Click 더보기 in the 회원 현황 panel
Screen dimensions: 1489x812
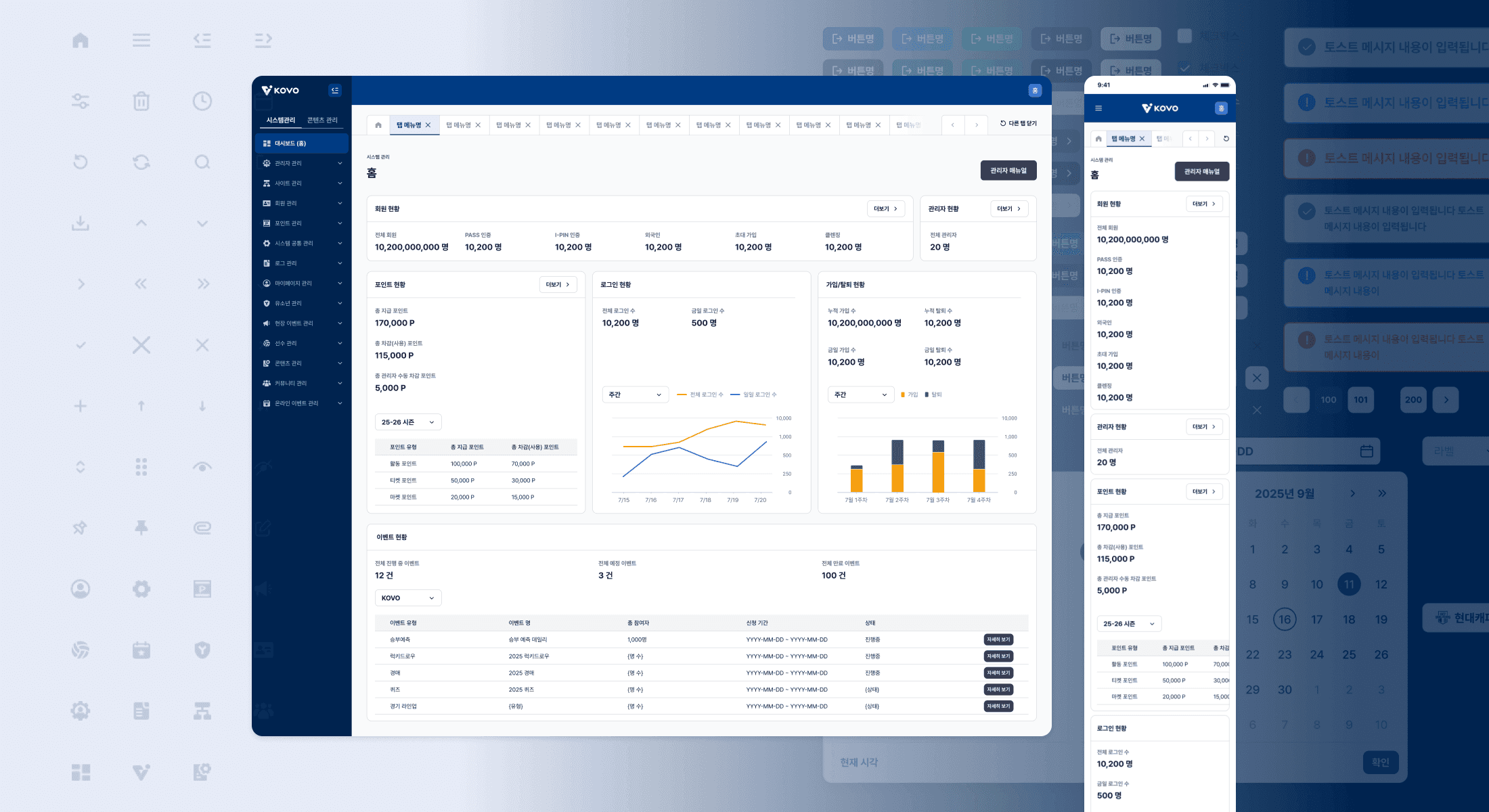pos(885,208)
